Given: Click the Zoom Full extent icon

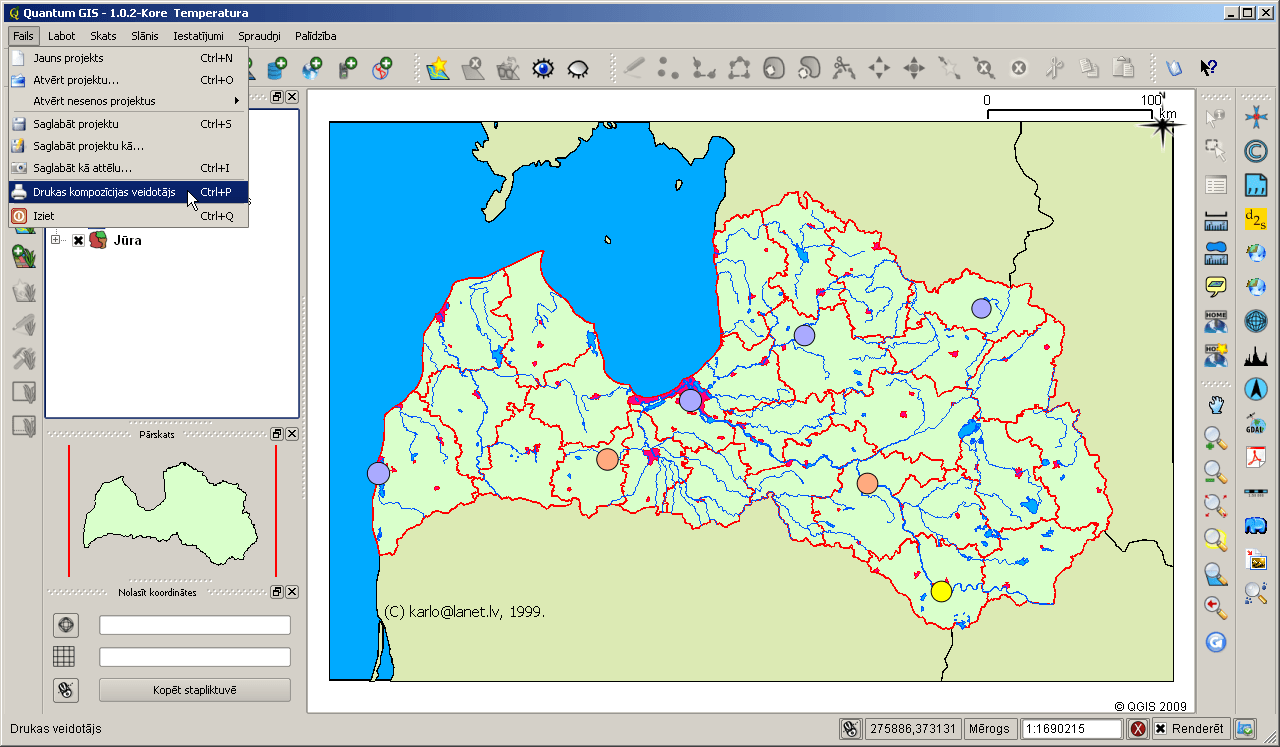Looking at the screenshot, I should (x=1216, y=506).
